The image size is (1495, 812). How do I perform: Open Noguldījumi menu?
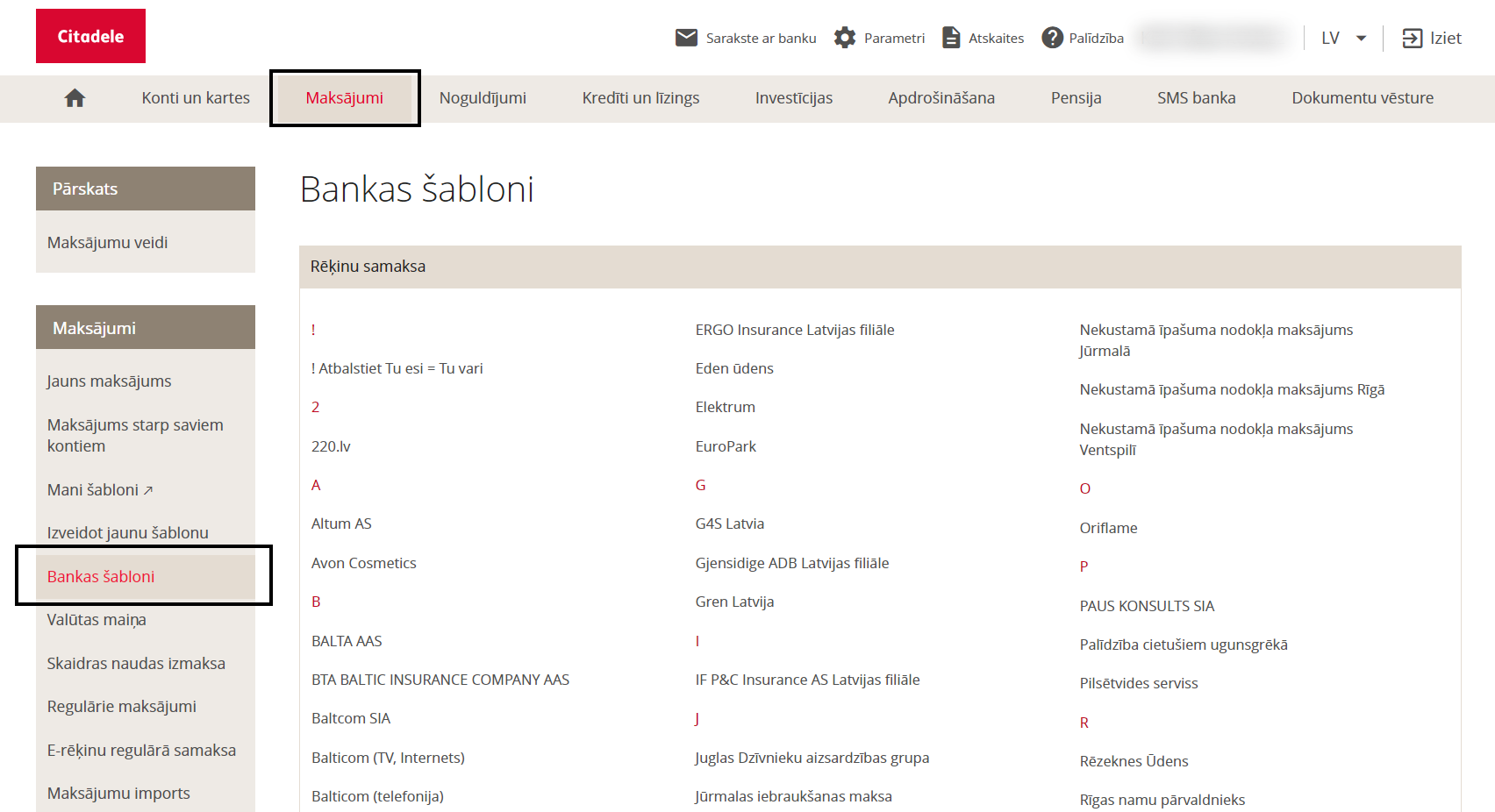tap(483, 98)
